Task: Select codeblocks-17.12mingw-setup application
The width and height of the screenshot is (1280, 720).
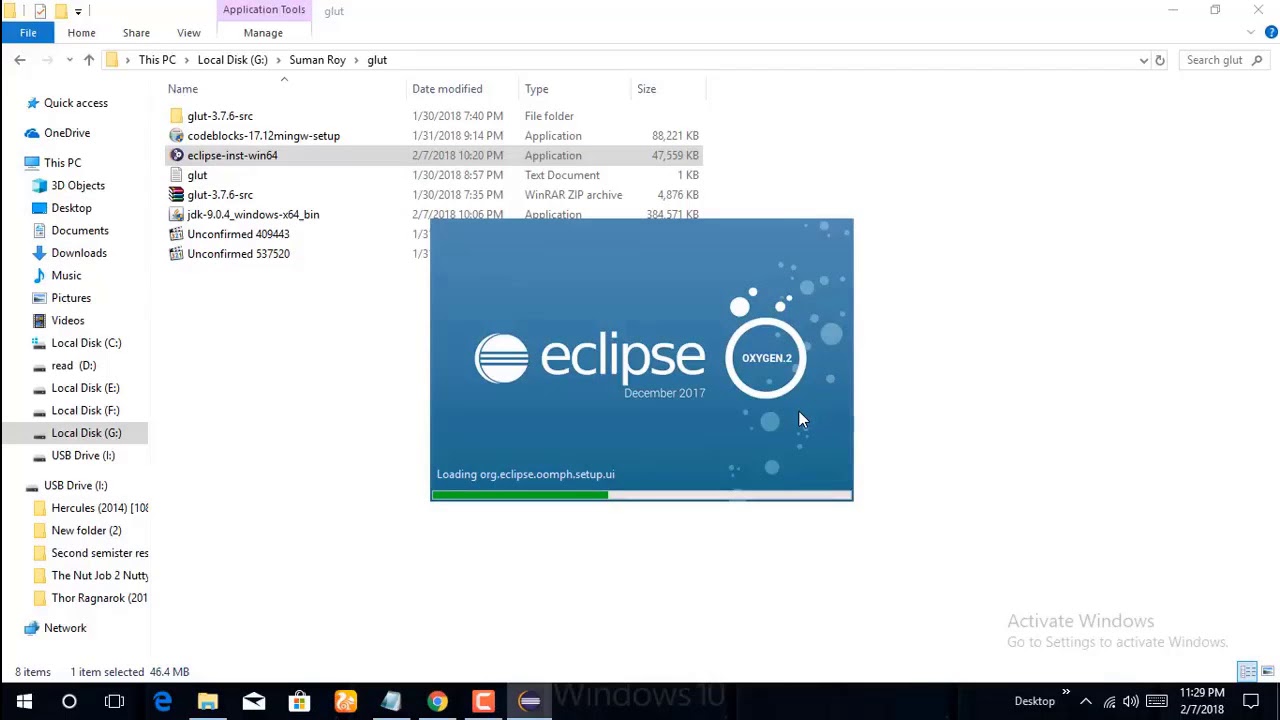Action: point(263,136)
